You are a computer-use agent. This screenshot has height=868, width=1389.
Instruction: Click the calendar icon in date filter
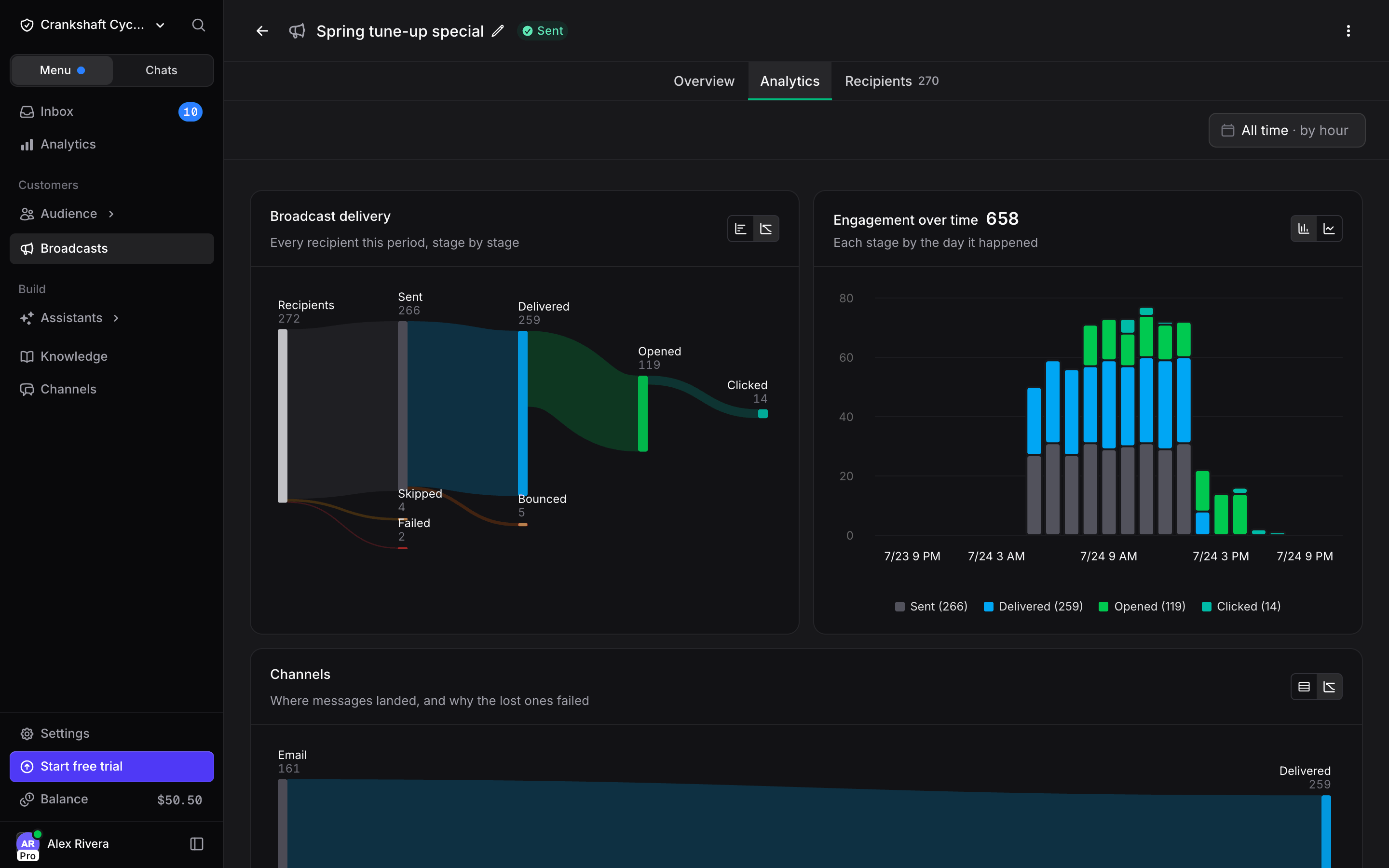pyautogui.click(x=1228, y=131)
